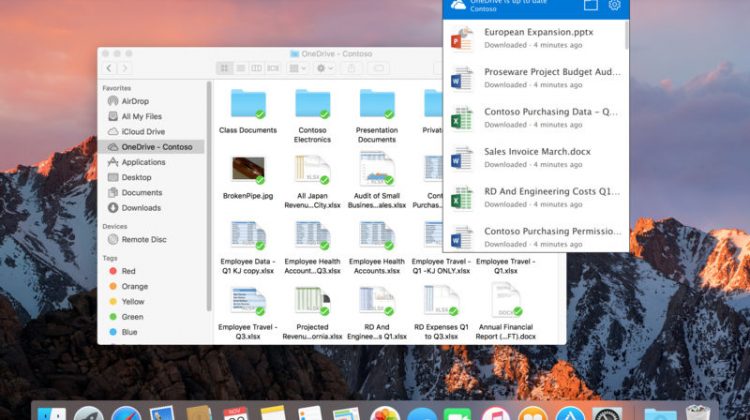Select the Contoso Electronics folder
The height and width of the screenshot is (420, 750).
pyautogui.click(x=312, y=116)
